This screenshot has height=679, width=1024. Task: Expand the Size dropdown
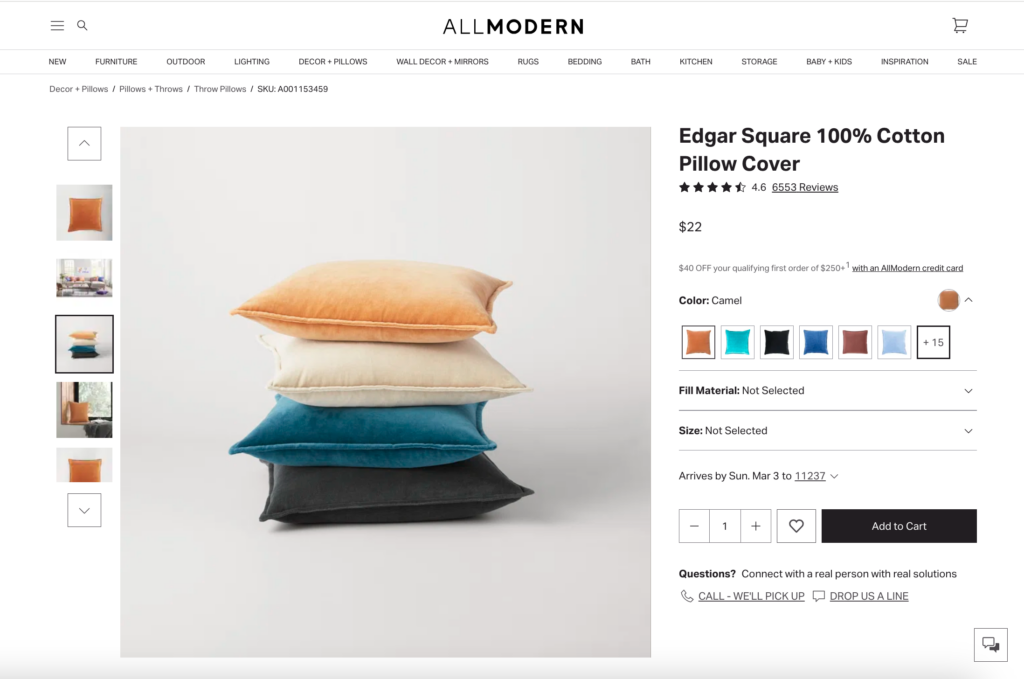tap(827, 431)
